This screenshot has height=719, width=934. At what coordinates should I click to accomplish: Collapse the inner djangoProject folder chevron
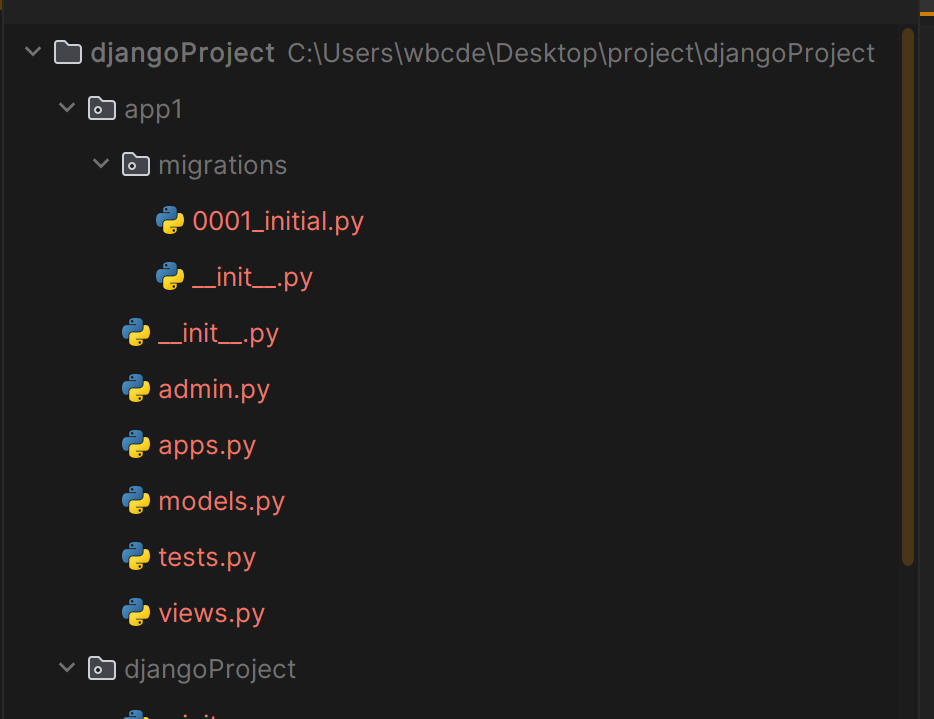pos(67,669)
